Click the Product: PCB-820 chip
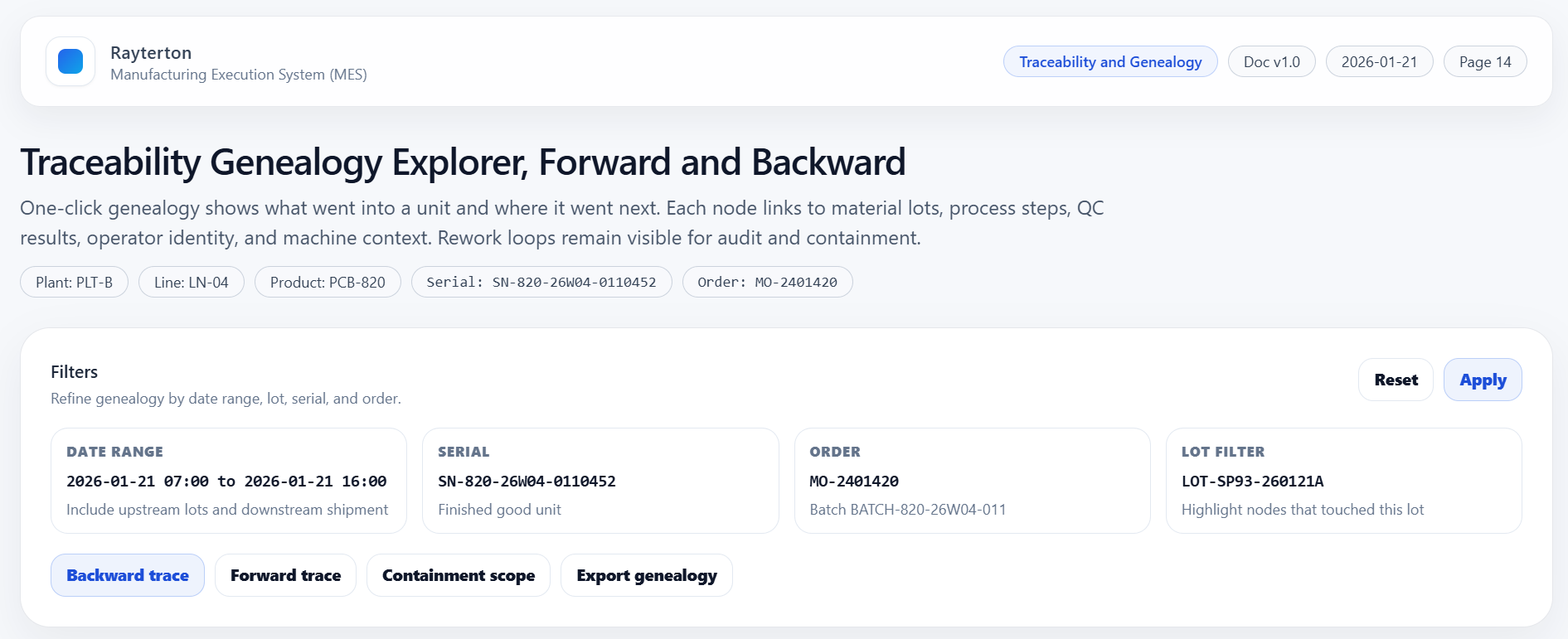This screenshot has width=1568, height=639. point(328,282)
